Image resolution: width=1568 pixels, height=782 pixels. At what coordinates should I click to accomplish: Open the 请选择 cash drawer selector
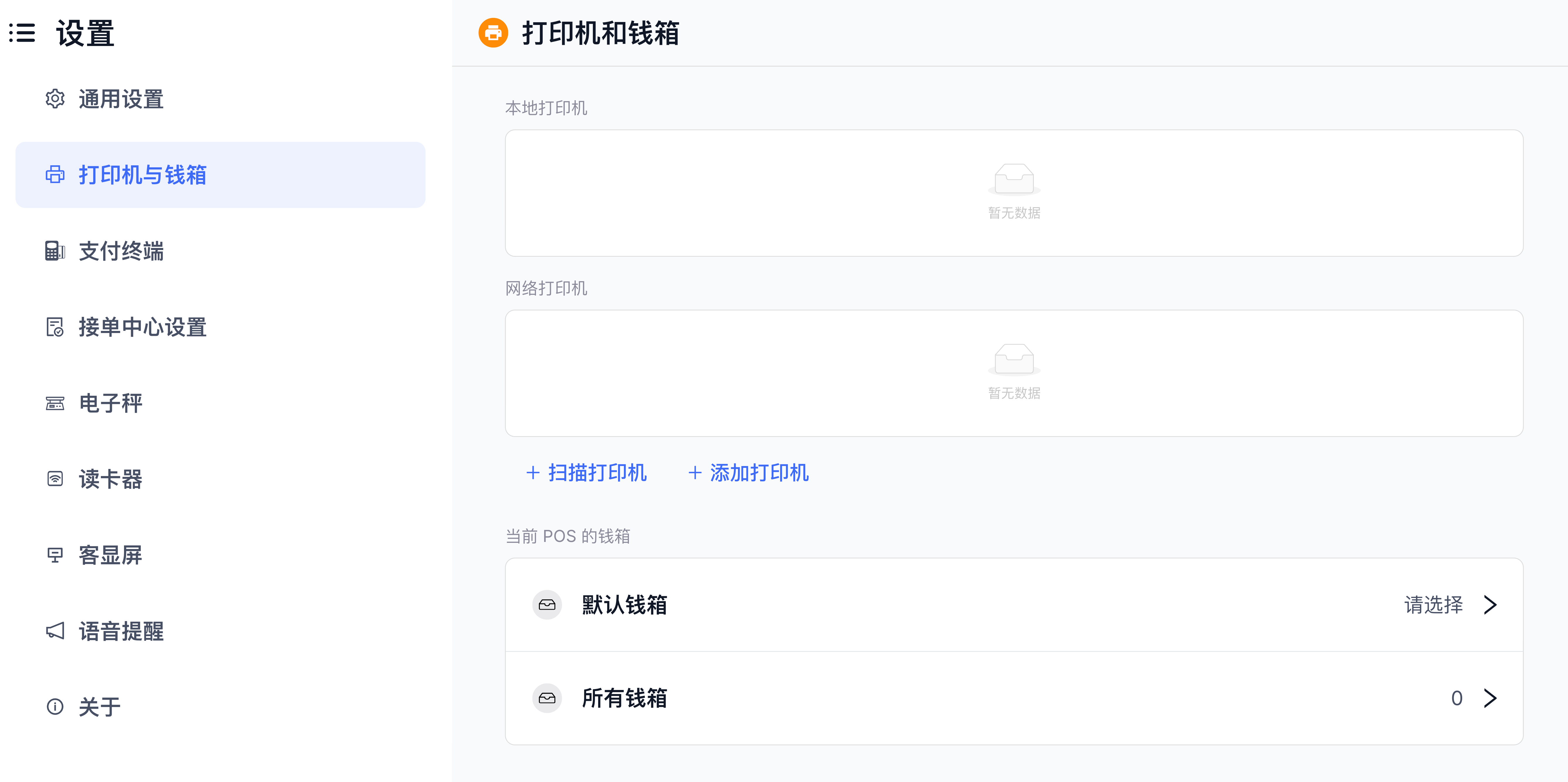coord(1433,605)
